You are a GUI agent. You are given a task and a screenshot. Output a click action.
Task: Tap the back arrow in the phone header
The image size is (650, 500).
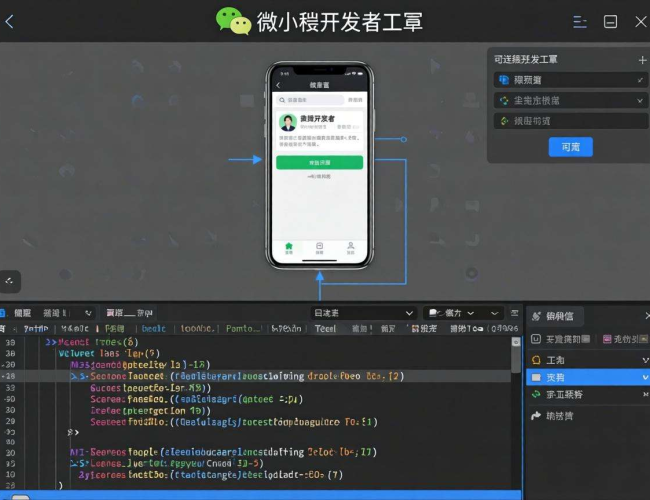[x=278, y=85]
